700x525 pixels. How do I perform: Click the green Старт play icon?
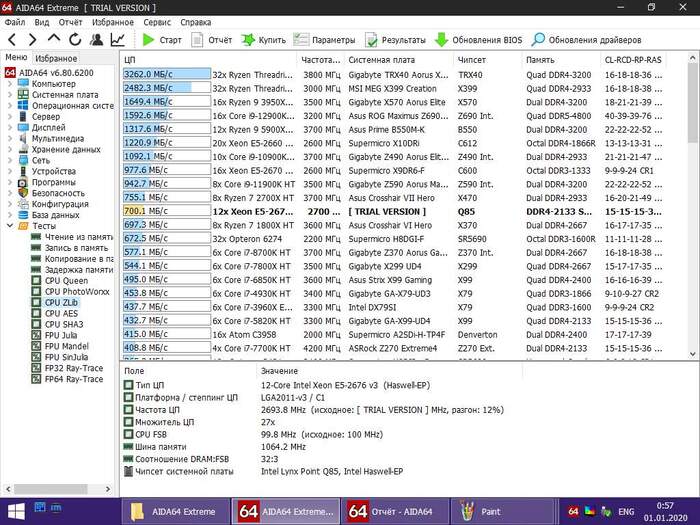click(148, 40)
